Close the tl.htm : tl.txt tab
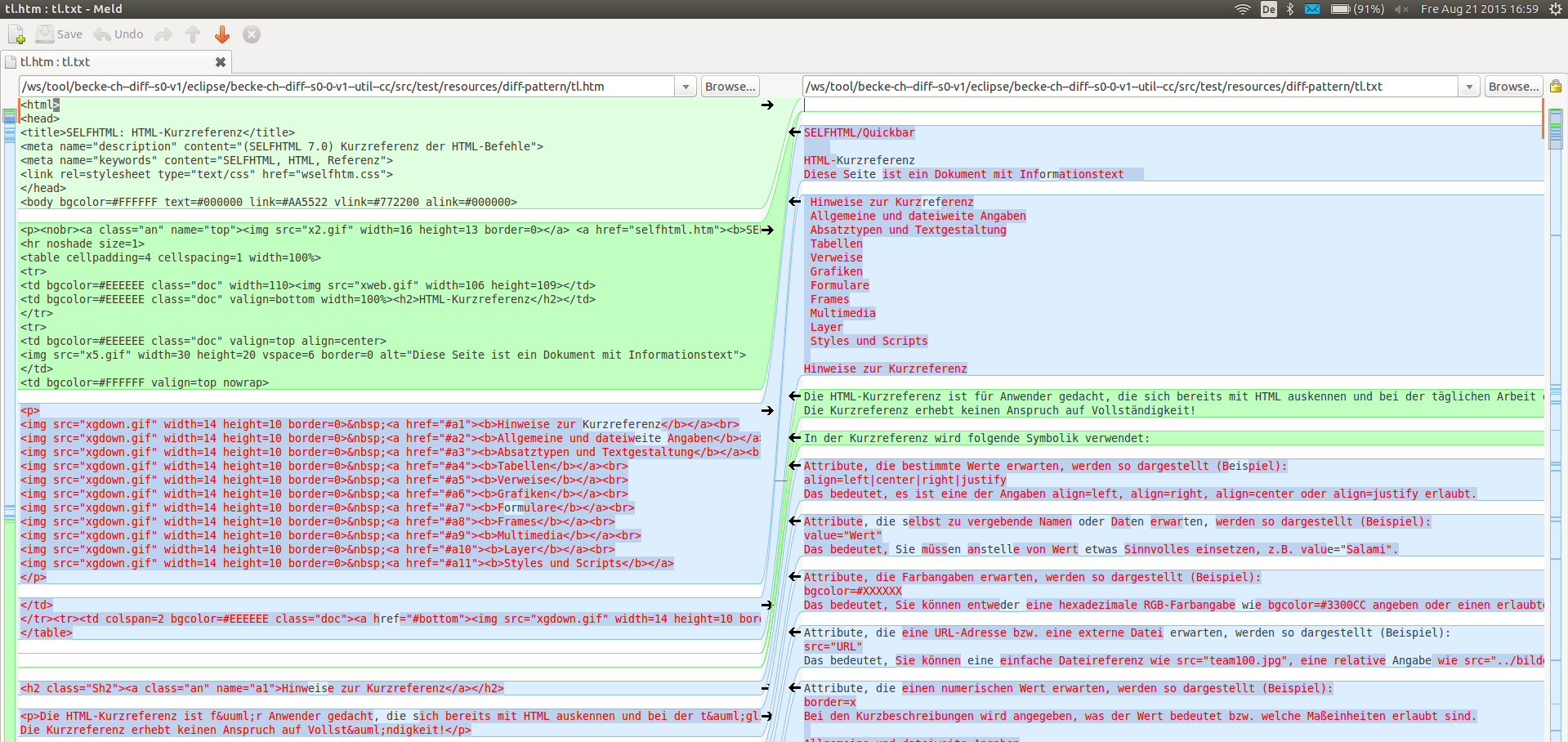Screen dimensions: 1568x742 coord(220,62)
